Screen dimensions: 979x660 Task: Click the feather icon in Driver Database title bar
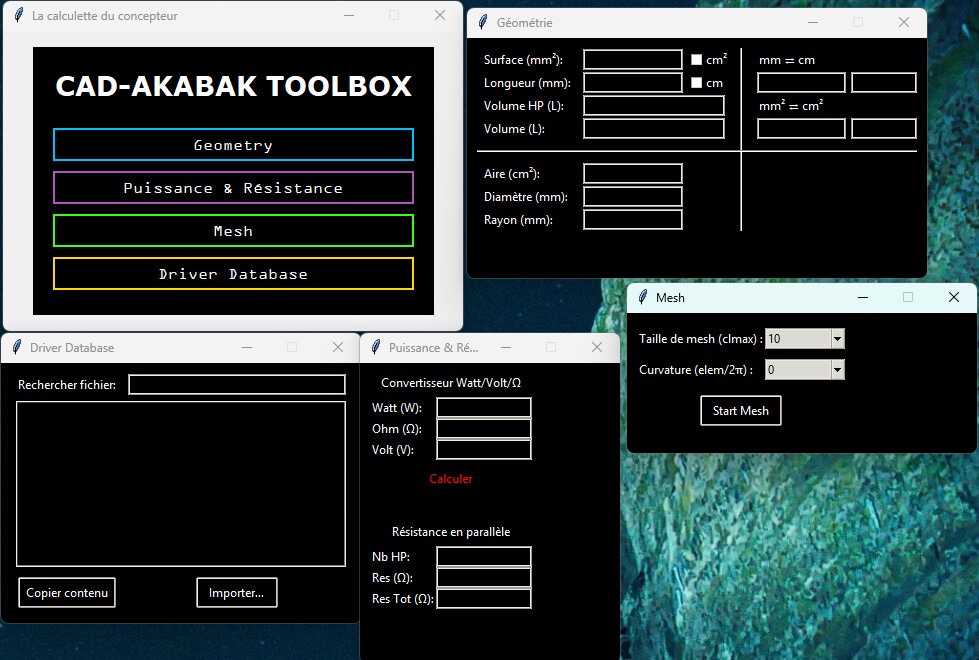[x=17, y=348]
